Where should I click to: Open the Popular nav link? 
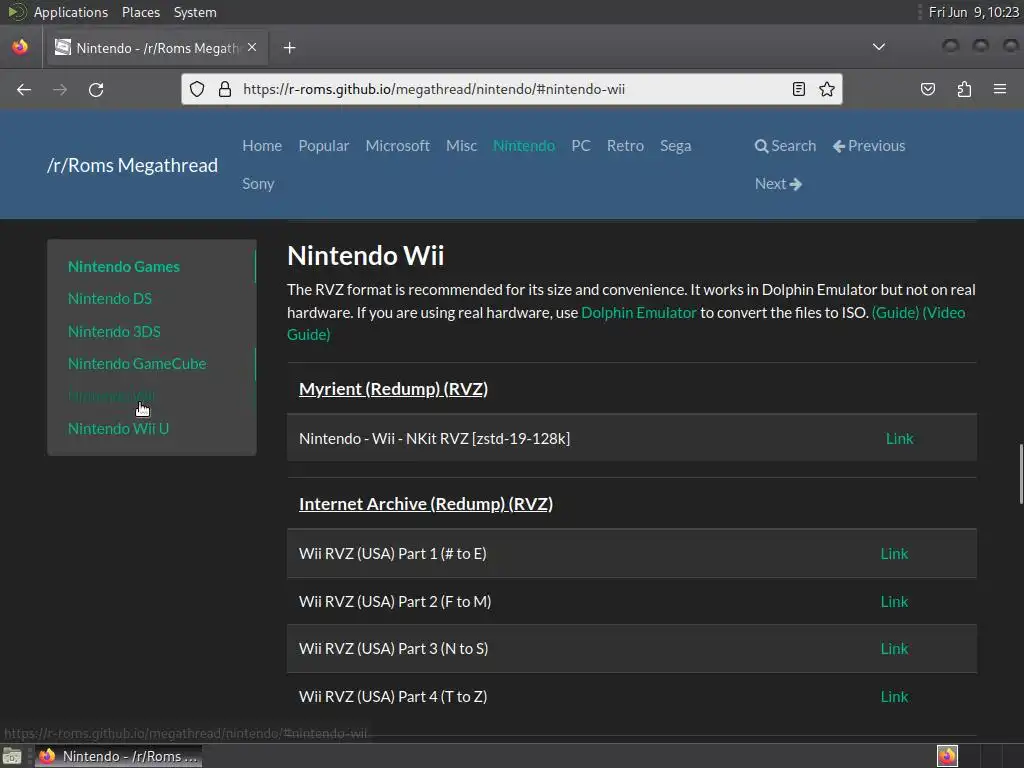point(324,146)
